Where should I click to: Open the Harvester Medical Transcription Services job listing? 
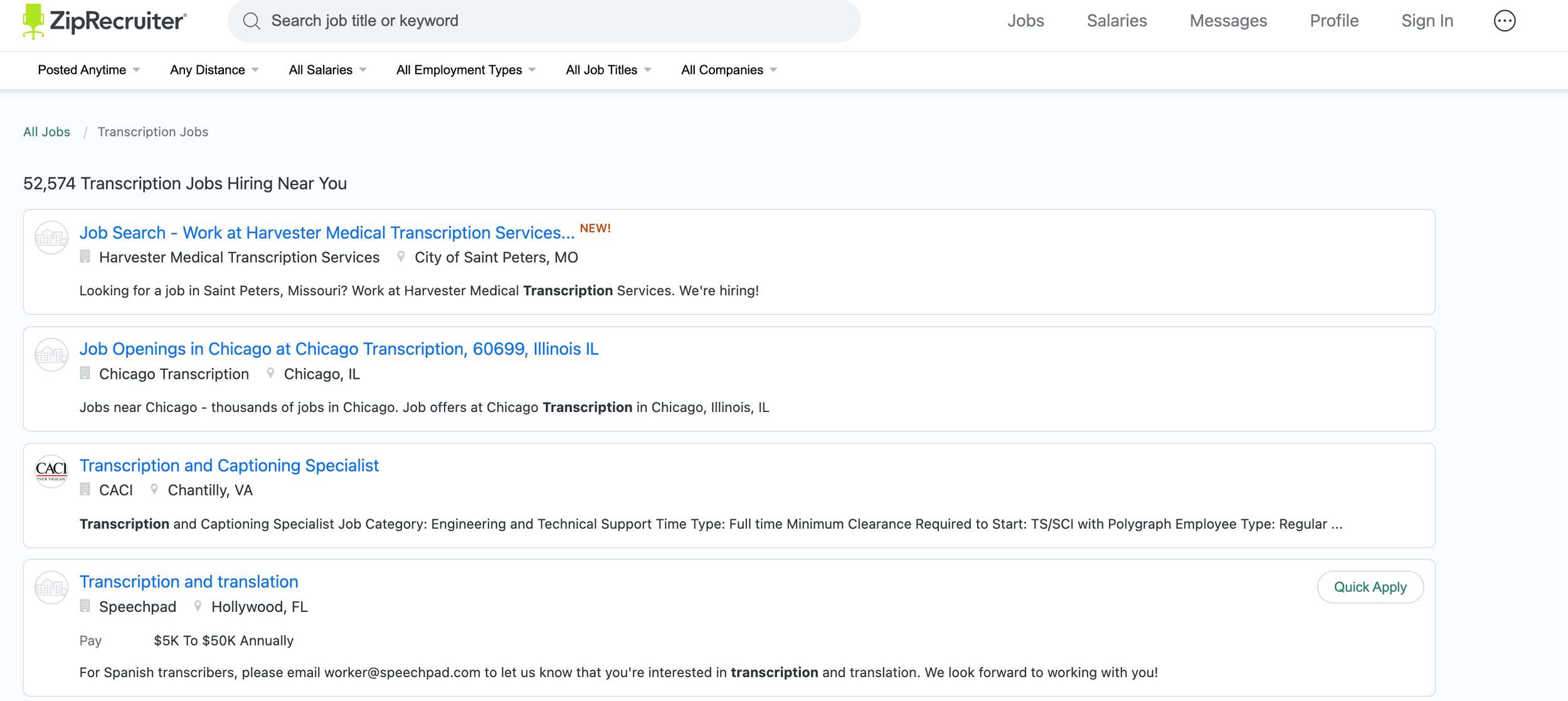pyautogui.click(x=327, y=233)
